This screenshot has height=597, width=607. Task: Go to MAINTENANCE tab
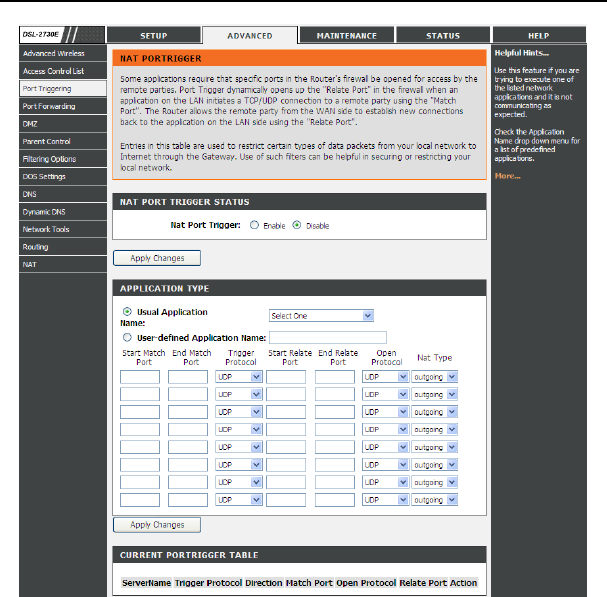tap(347, 35)
